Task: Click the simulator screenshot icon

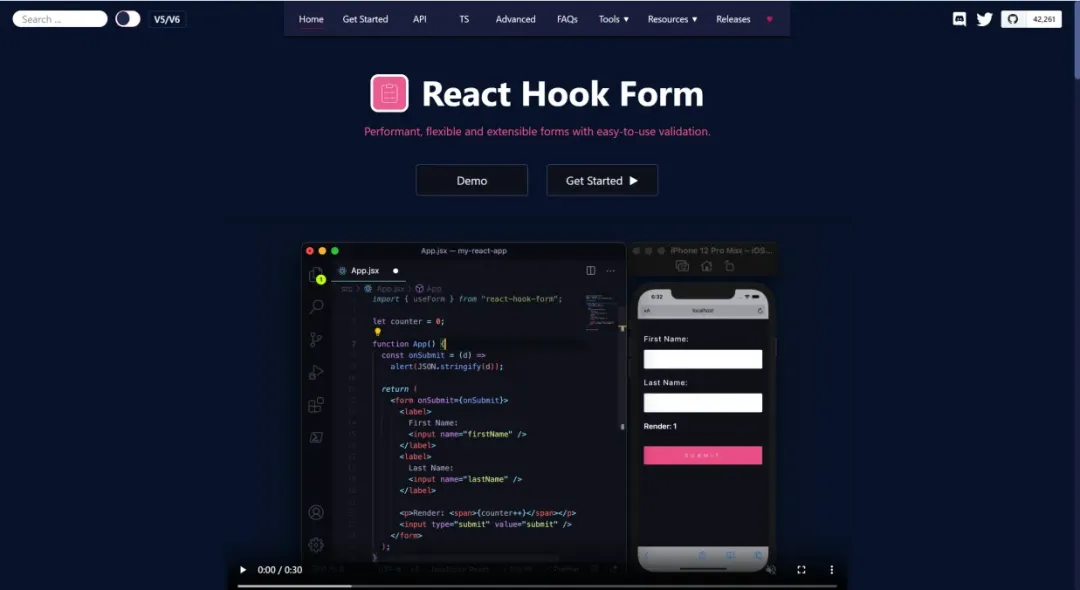Action: (682, 266)
